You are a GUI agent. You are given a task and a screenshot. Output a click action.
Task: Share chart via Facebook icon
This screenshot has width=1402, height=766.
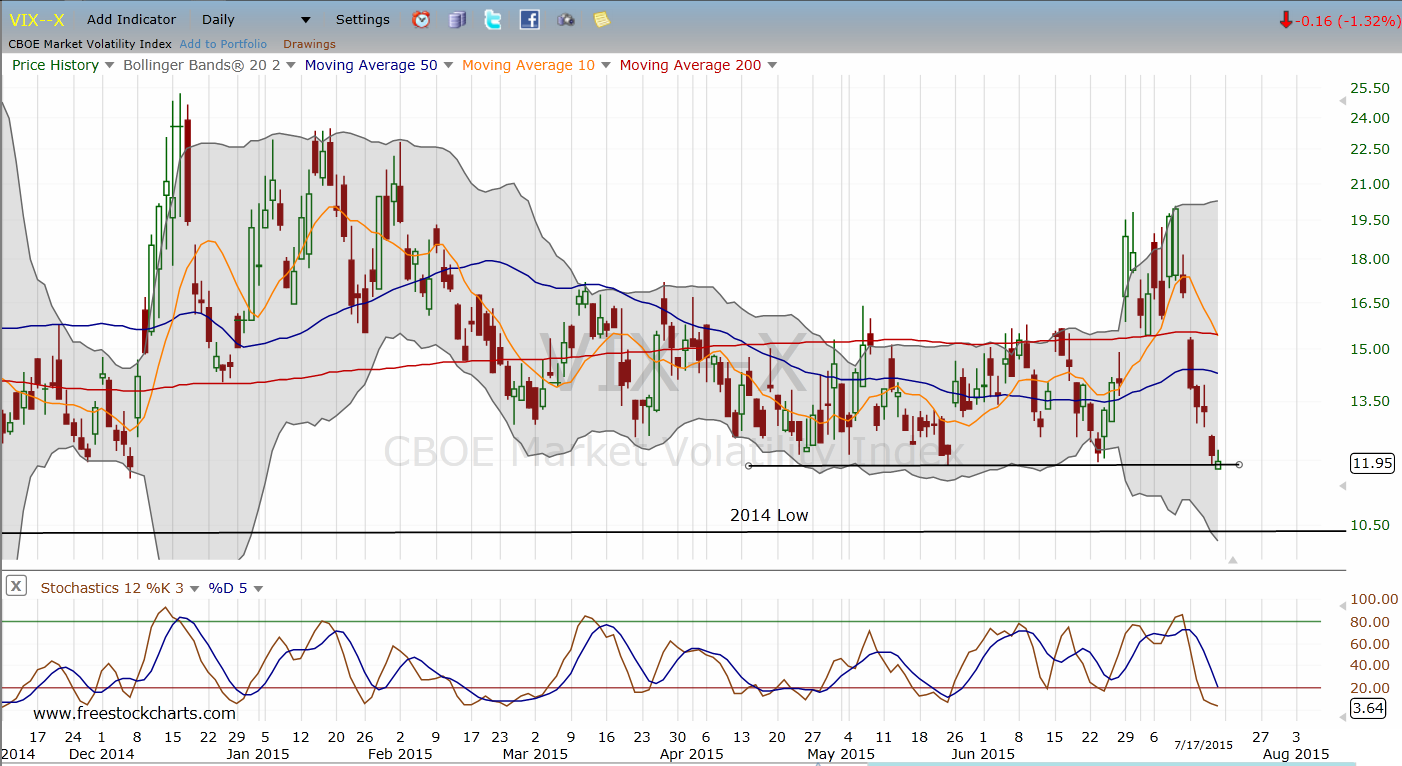click(x=529, y=20)
